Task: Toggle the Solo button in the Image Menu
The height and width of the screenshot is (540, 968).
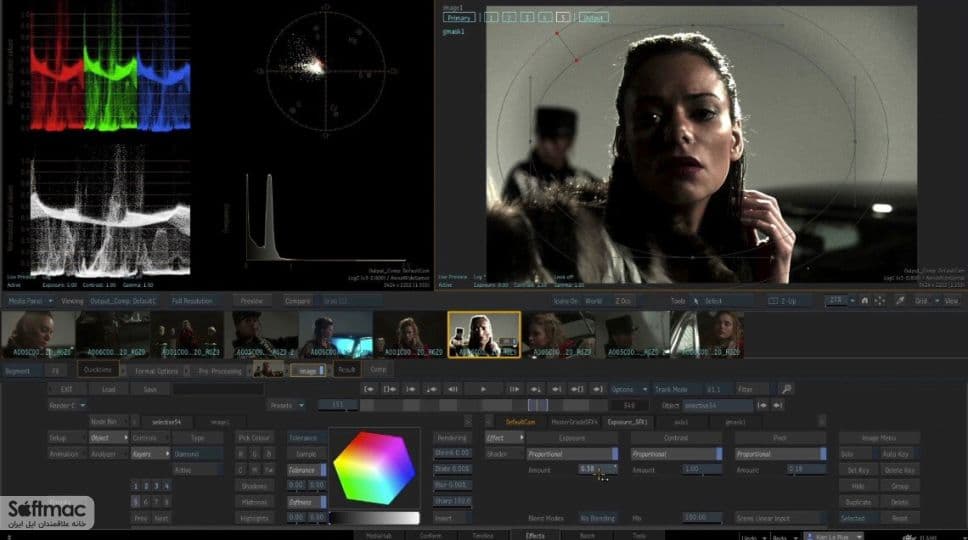Action: click(x=857, y=454)
